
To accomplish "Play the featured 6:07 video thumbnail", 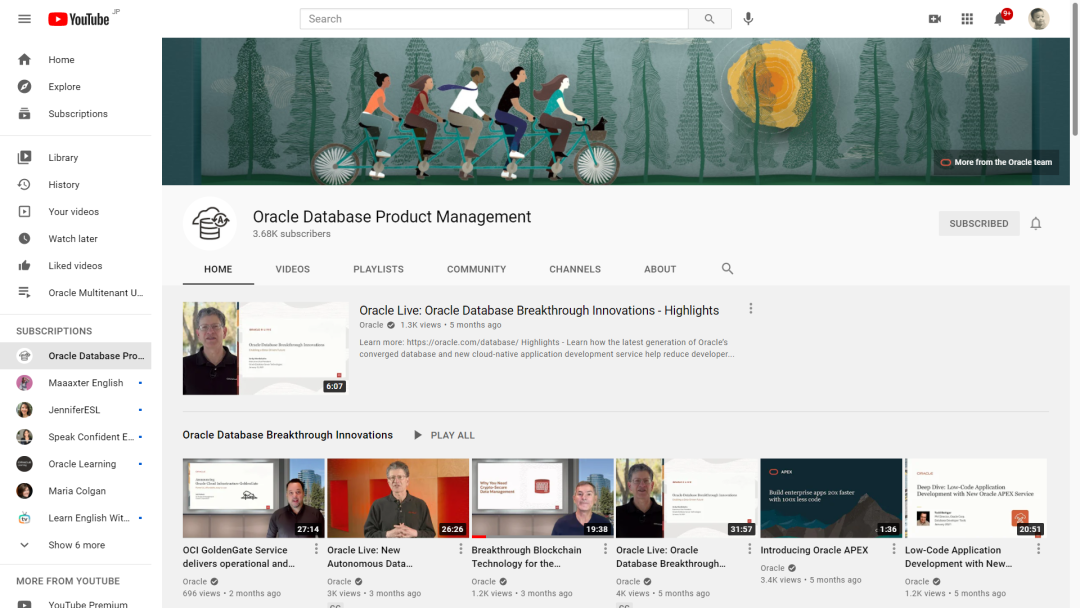I will [265, 348].
